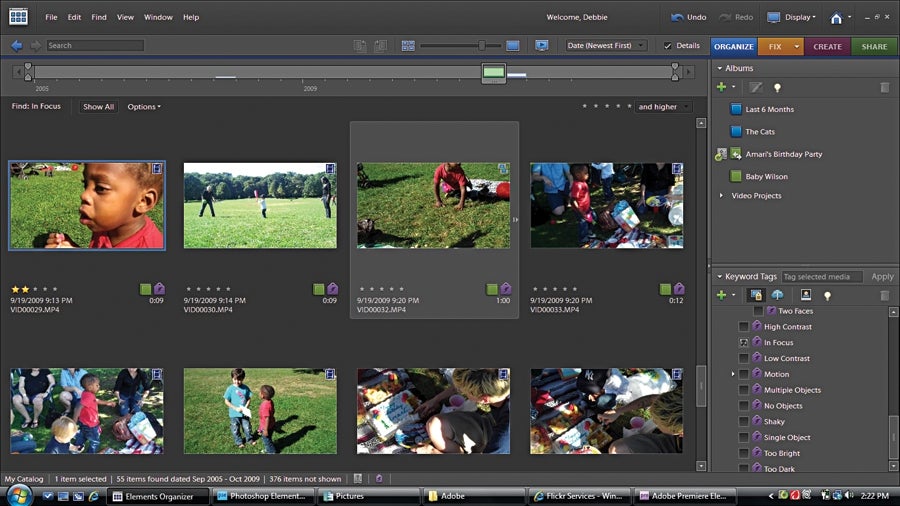Click the forward navigation arrow
The image size is (900, 506).
(x=36, y=45)
